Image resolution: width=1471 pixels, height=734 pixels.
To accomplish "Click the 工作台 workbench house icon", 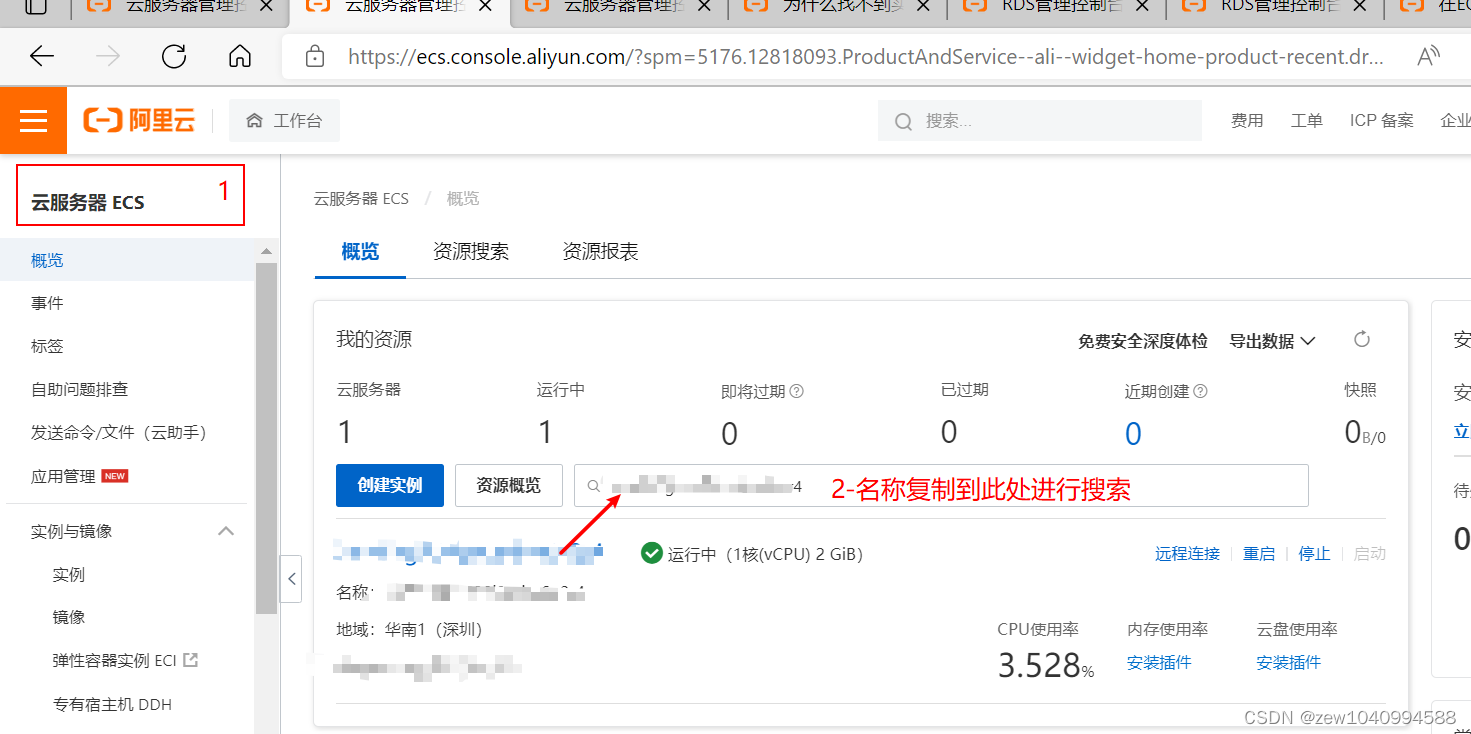I will coord(256,119).
